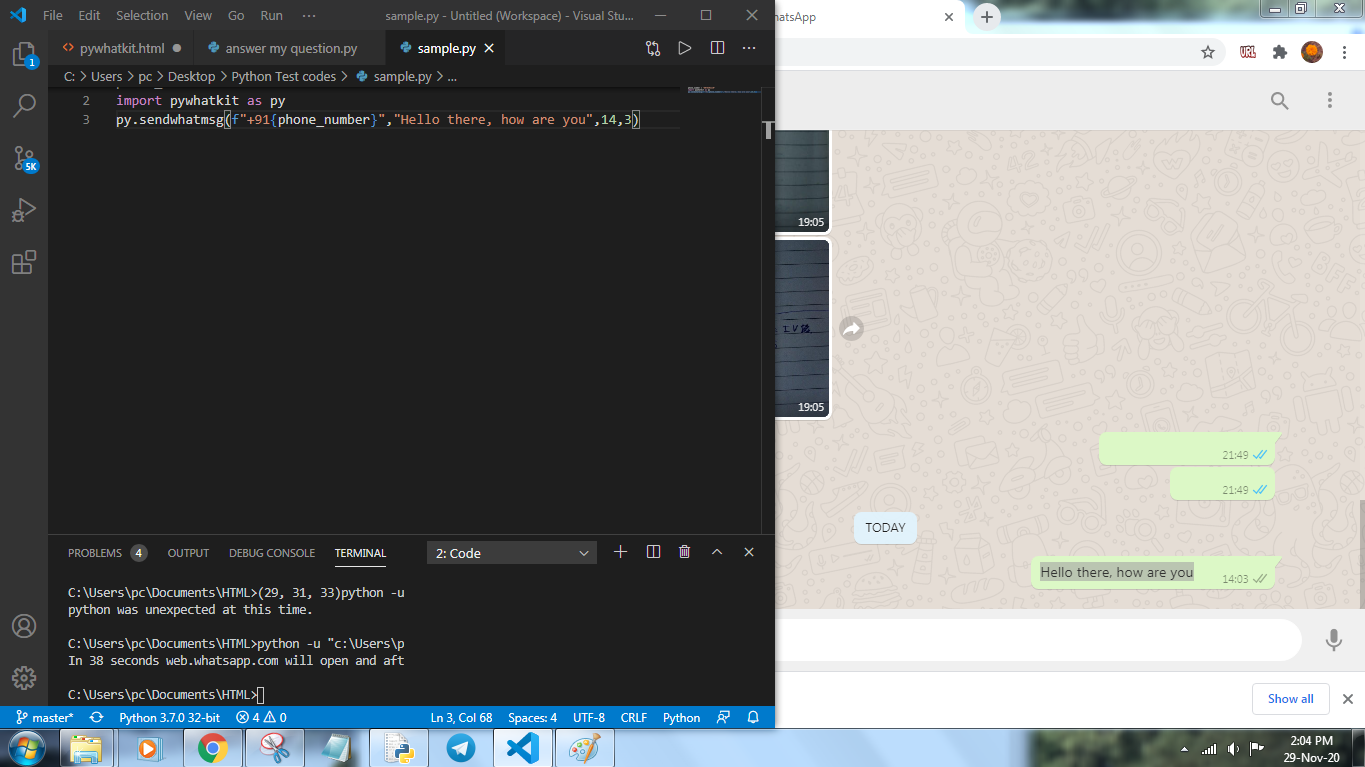
Task: Open the Manage gear menu
Action: (24, 677)
